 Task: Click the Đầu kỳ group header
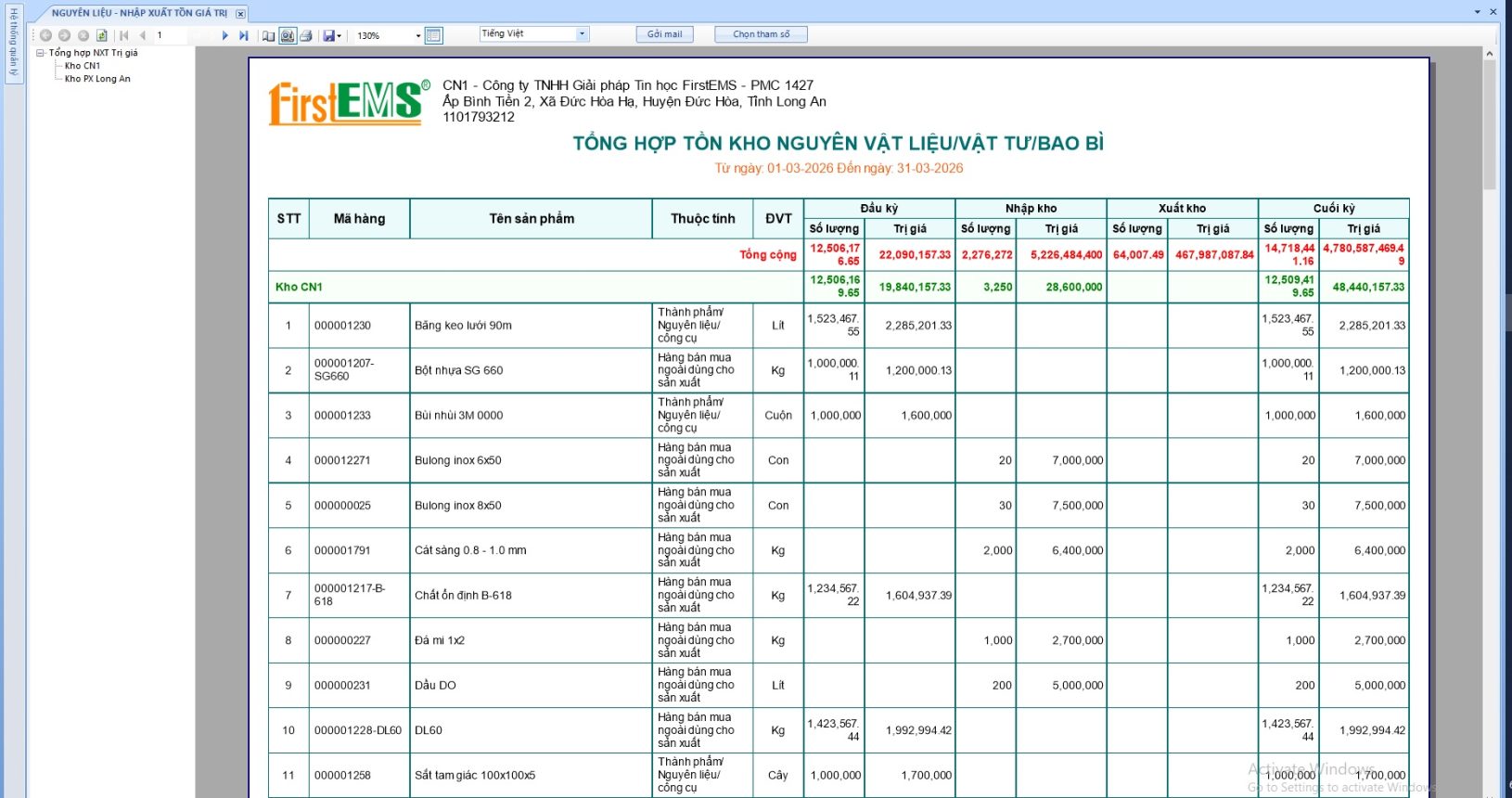point(879,209)
